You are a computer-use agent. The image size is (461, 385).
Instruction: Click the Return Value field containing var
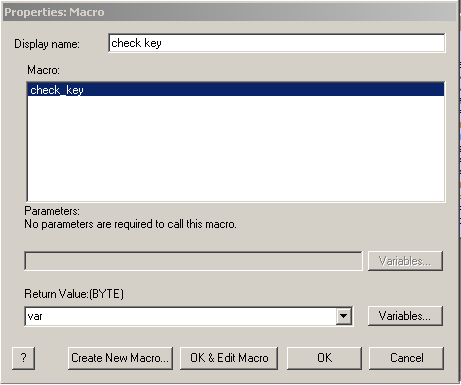(180, 316)
